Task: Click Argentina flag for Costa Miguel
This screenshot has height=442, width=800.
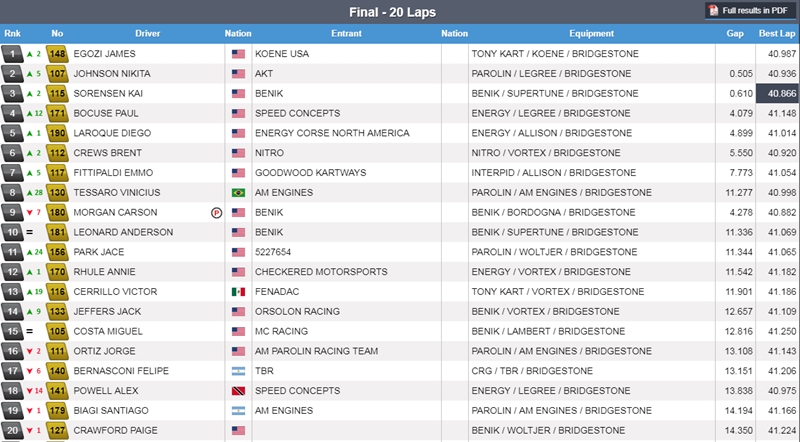Action: point(238,331)
